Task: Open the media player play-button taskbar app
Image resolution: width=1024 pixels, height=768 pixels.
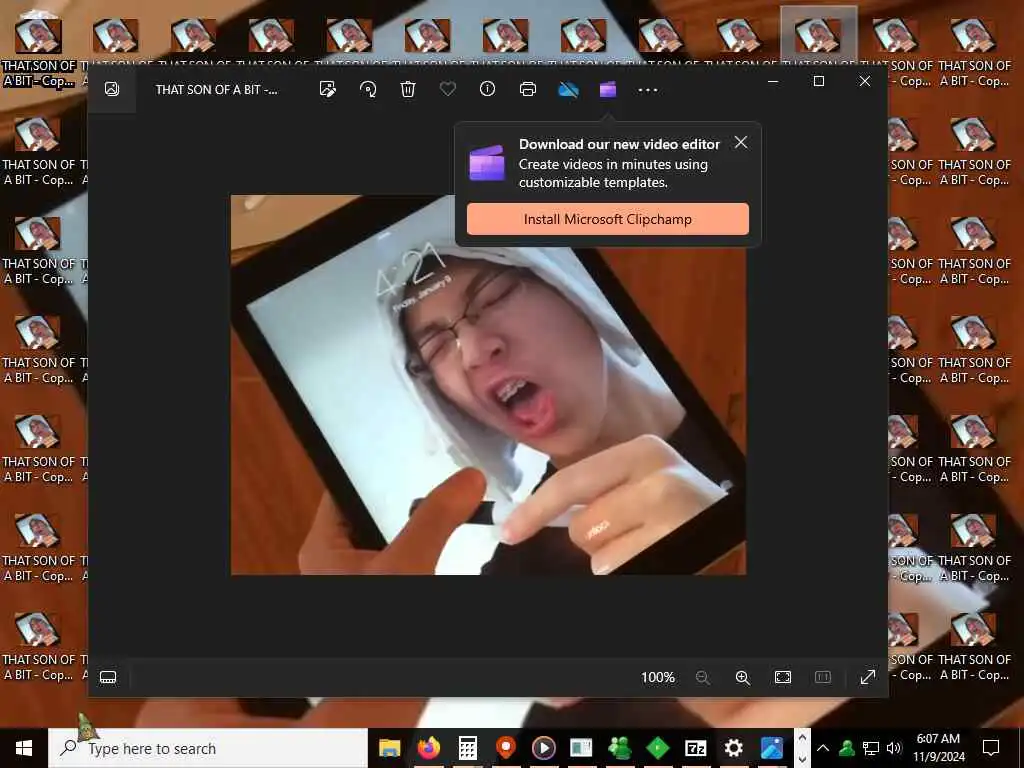Action: pyautogui.click(x=543, y=748)
